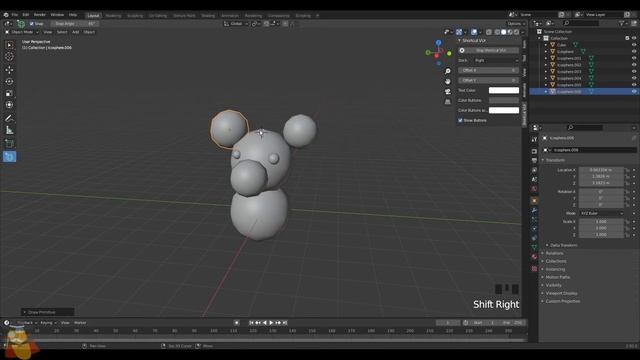Select the Select Box tool
The width and height of the screenshot is (640, 360).
(x=9, y=45)
